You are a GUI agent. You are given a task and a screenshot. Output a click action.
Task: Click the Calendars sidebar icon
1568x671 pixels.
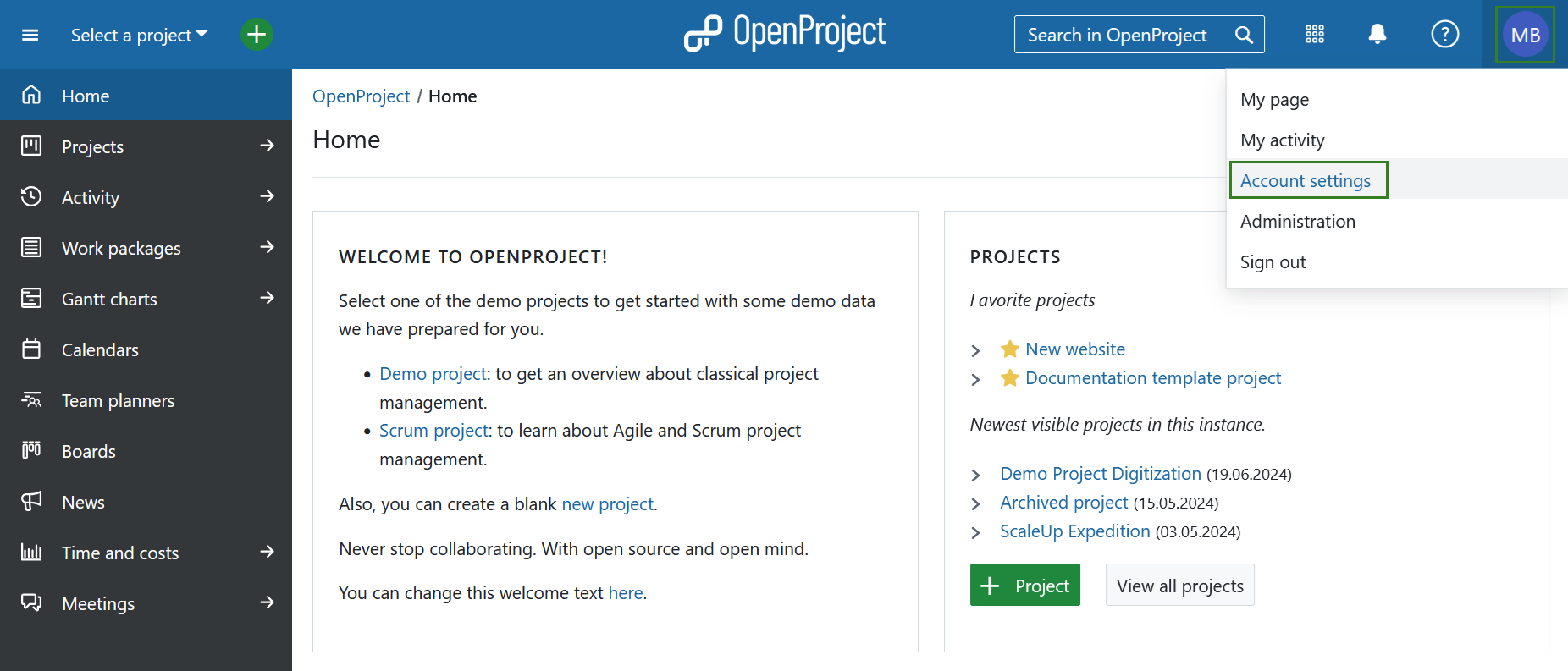pos(31,349)
